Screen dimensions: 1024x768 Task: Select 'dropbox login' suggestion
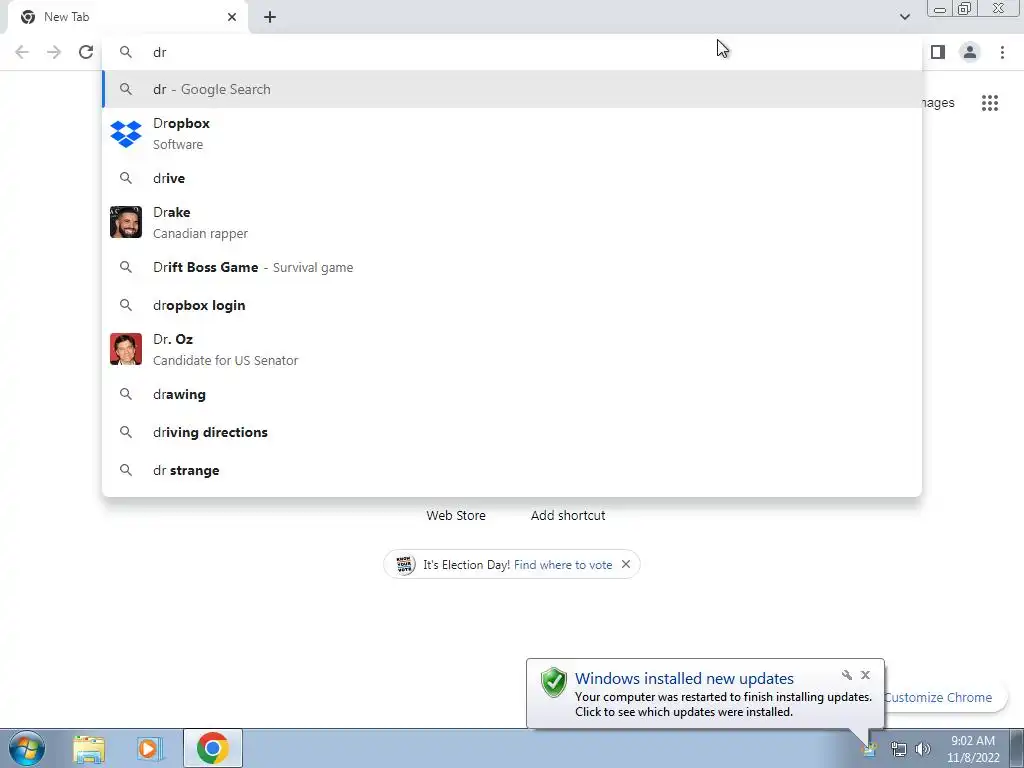point(512,305)
